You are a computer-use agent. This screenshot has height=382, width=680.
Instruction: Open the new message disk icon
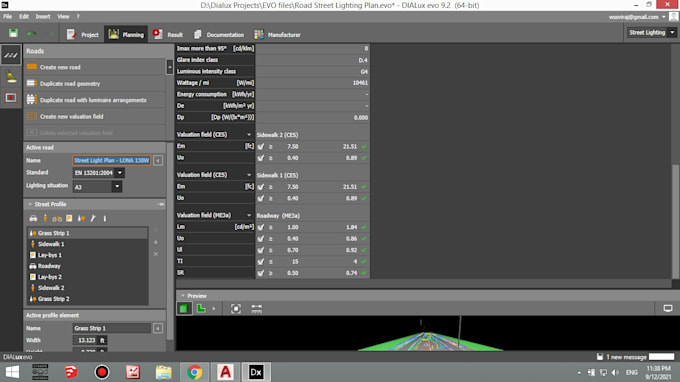[x=600, y=357]
